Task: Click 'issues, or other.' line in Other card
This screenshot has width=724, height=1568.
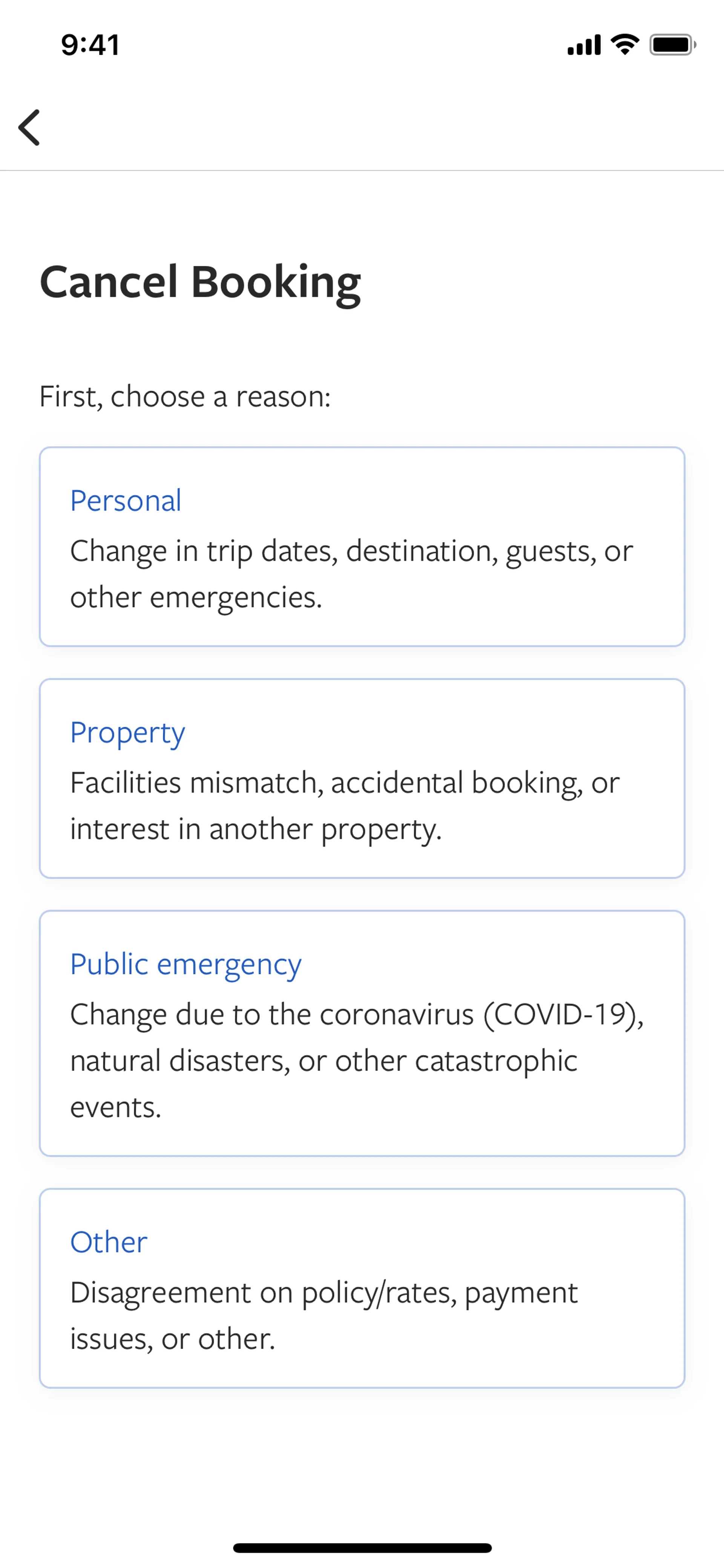Action: (173, 1339)
